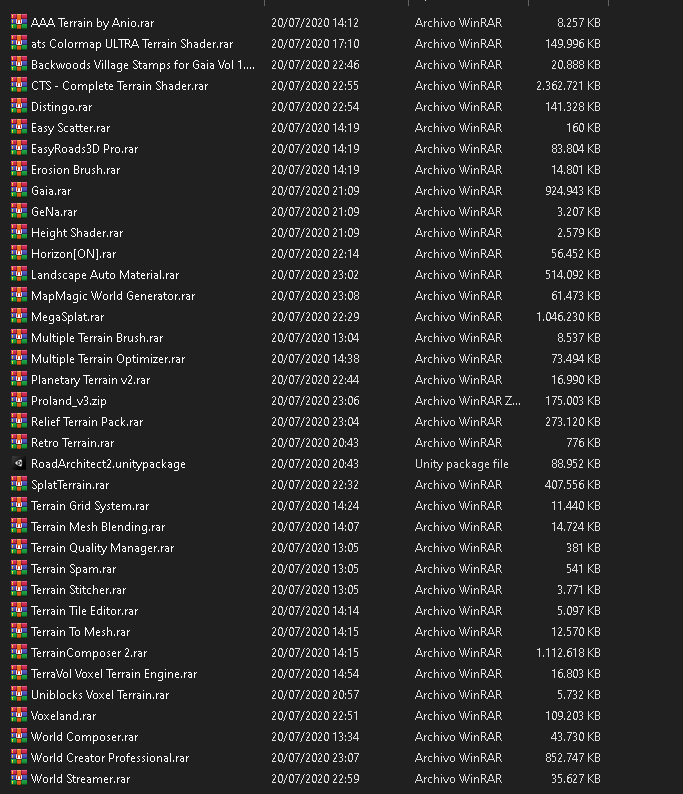Click the icon beside Terrain Stitcher.rar
The height and width of the screenshot is (794, 683).
pyautogui.click(x=19, y=589)
